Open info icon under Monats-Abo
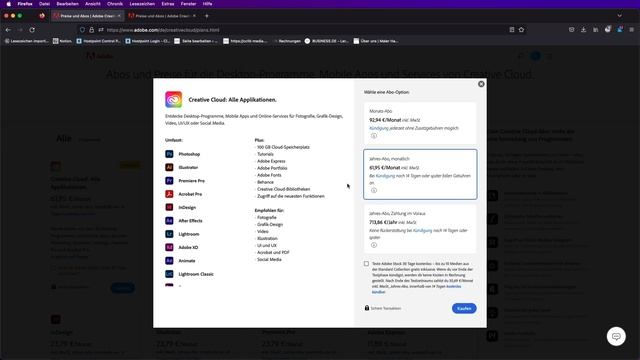 tap(374, 136)
